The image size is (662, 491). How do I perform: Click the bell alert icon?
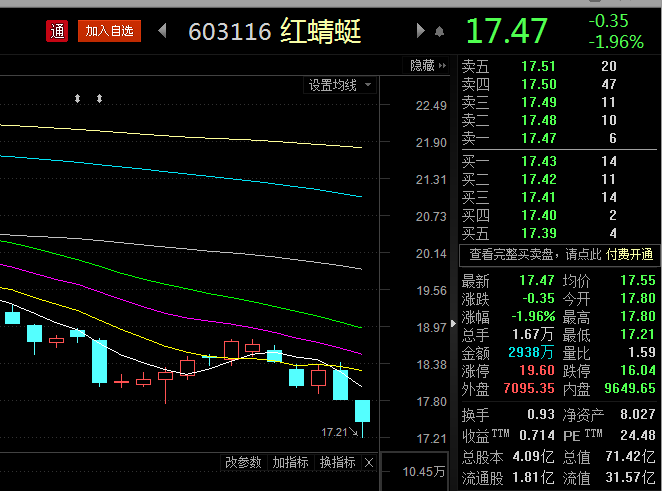coord(440,32)
